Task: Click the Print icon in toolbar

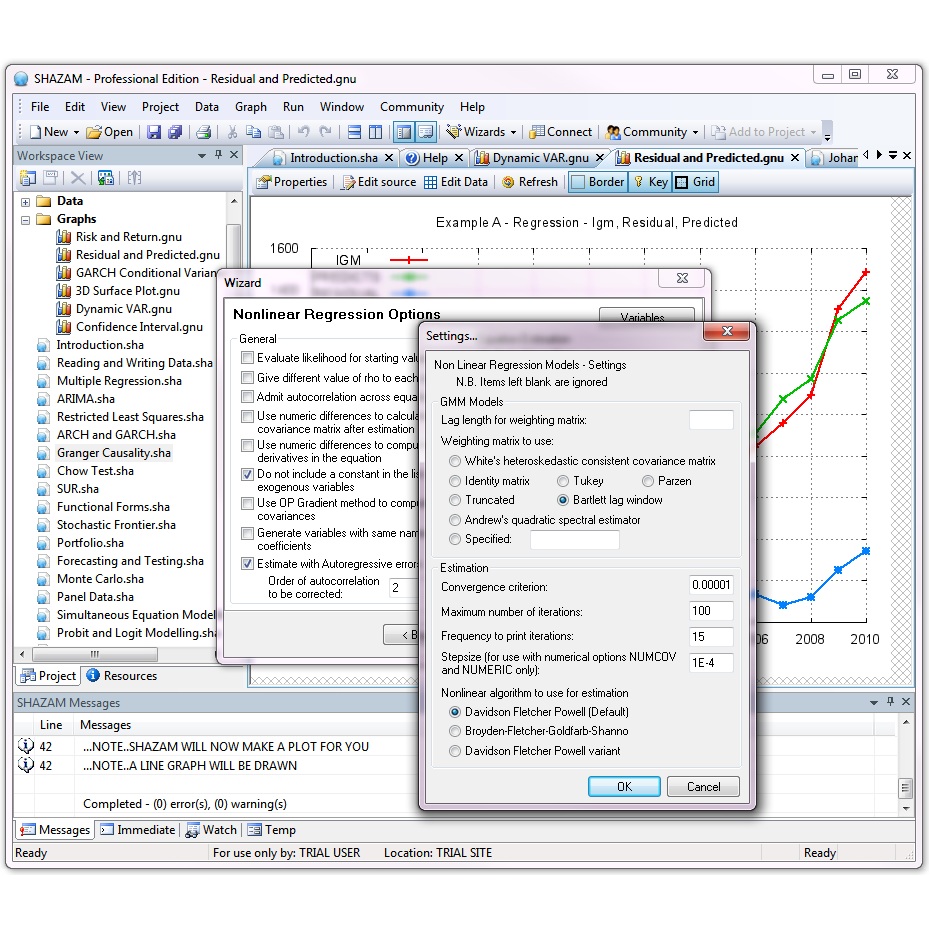Action: tap(203, 132)
